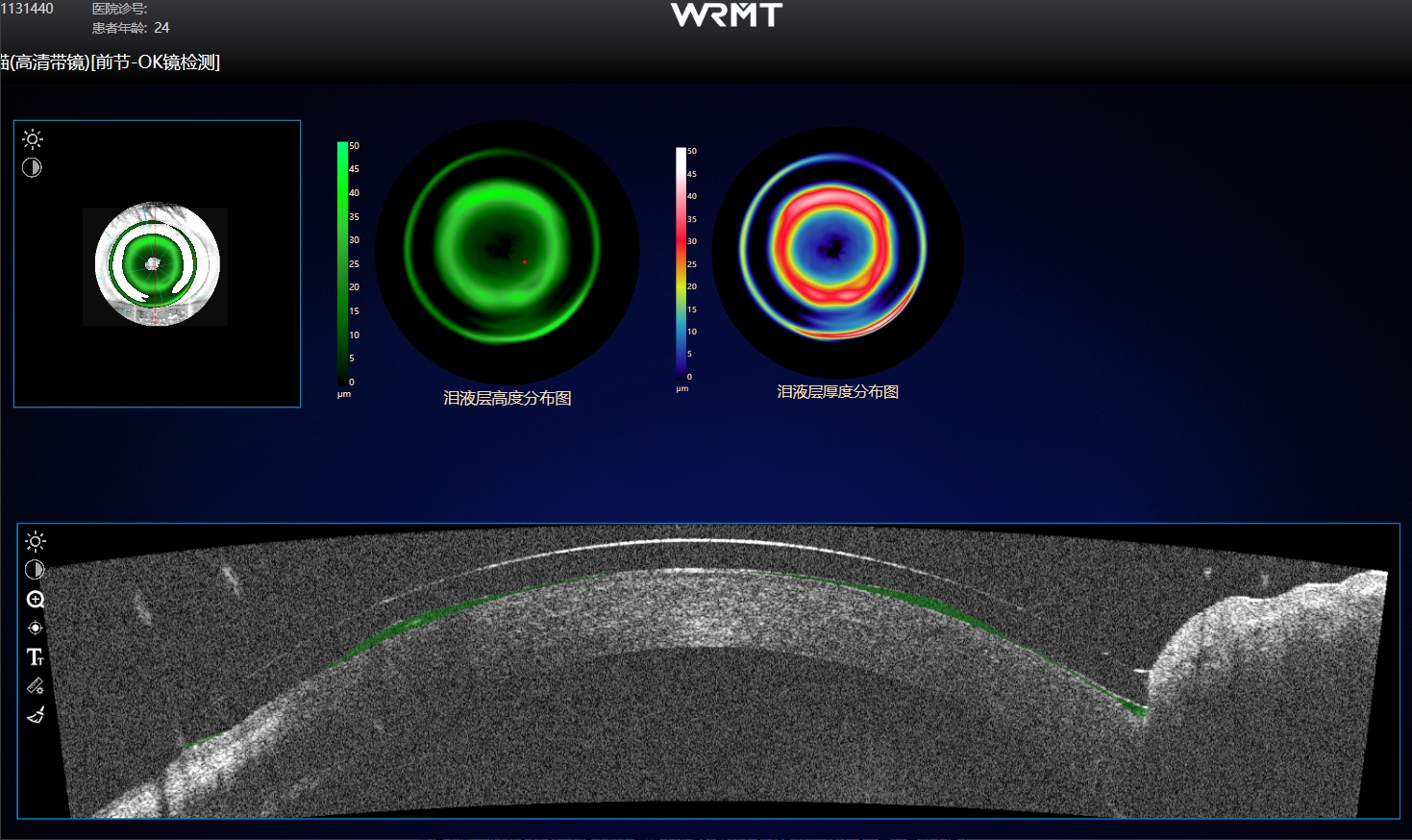
Task: Click the color tear layer thickness map
Action: 838,252
